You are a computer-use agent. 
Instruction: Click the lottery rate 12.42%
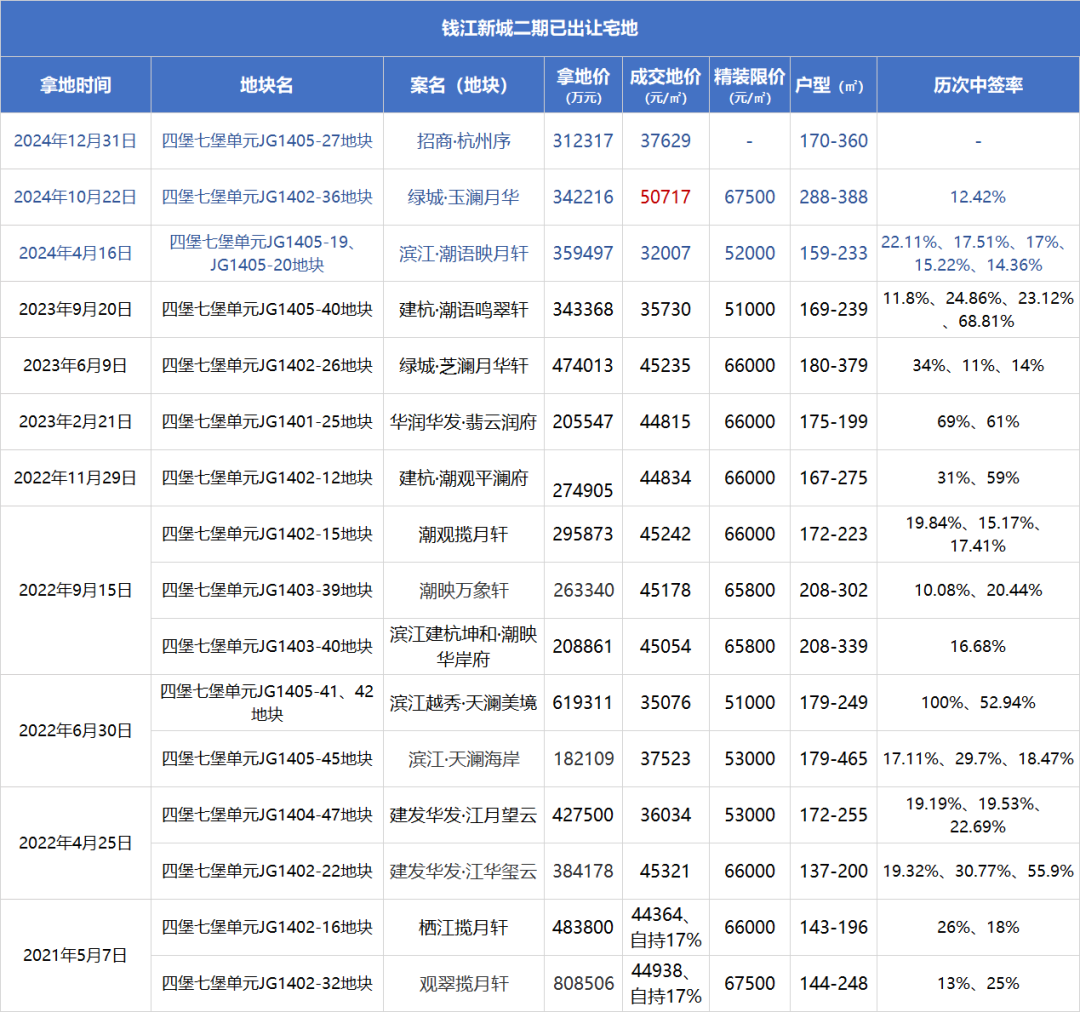(x=978, y=197)
